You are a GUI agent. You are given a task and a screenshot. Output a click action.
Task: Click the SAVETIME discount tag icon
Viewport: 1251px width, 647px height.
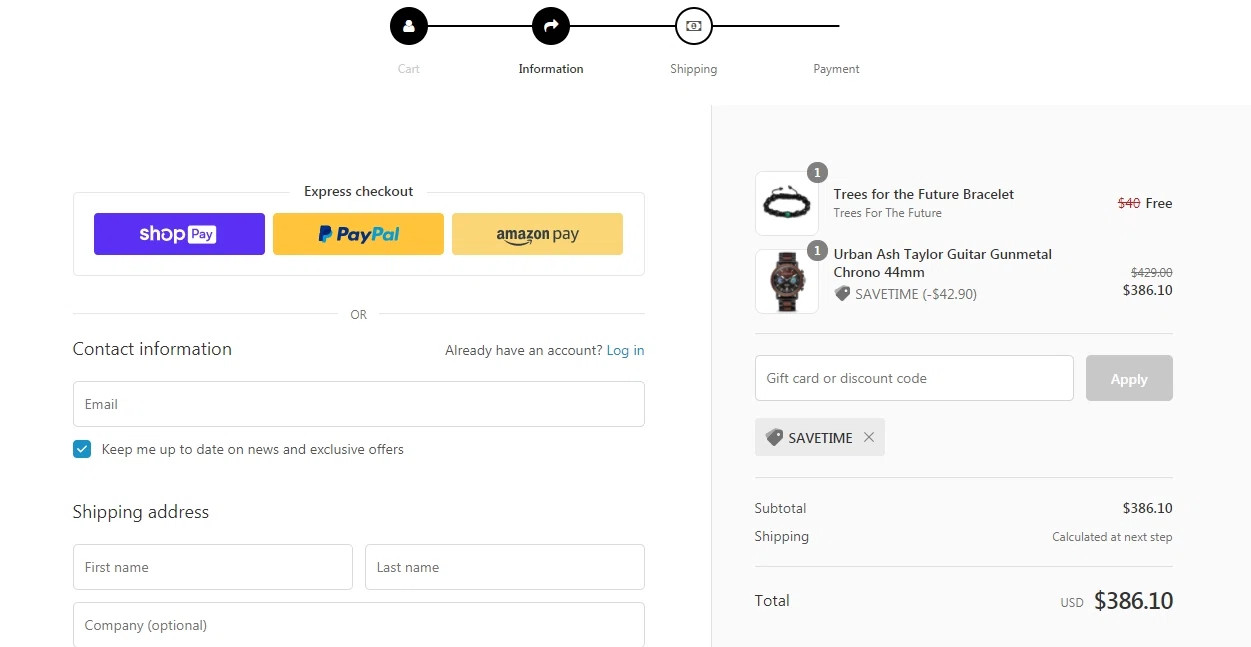coord(774,437)
